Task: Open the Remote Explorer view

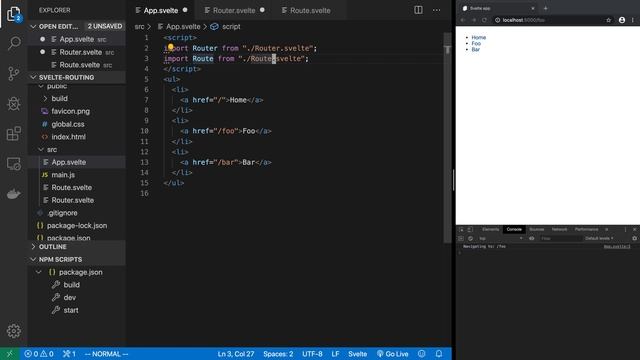Action: pyautogui.click(x=14, y=164)
